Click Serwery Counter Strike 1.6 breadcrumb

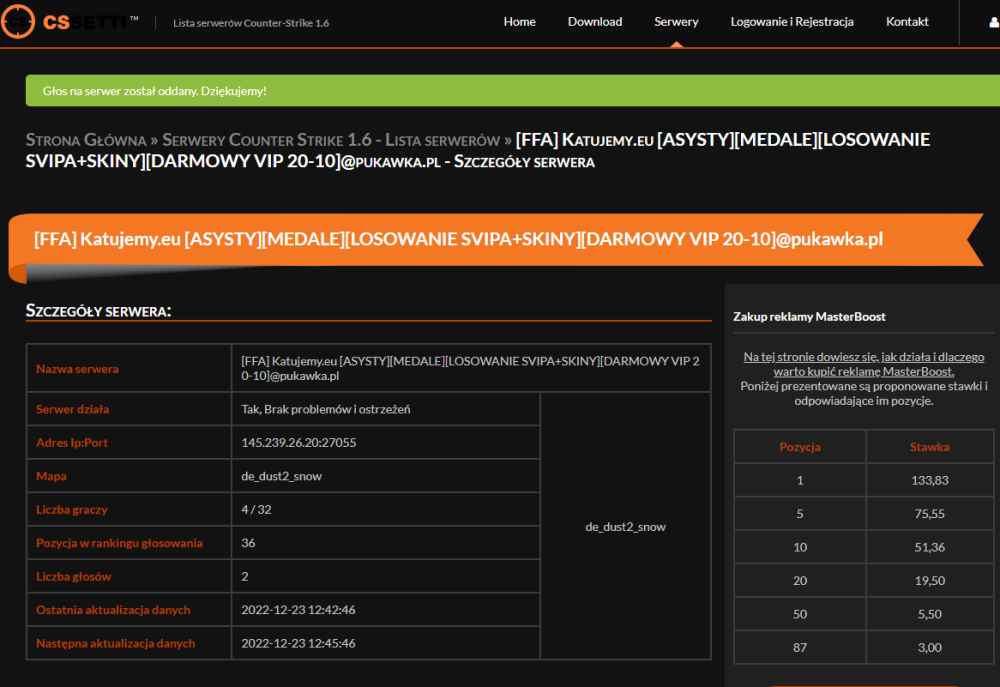pos(331,140)
